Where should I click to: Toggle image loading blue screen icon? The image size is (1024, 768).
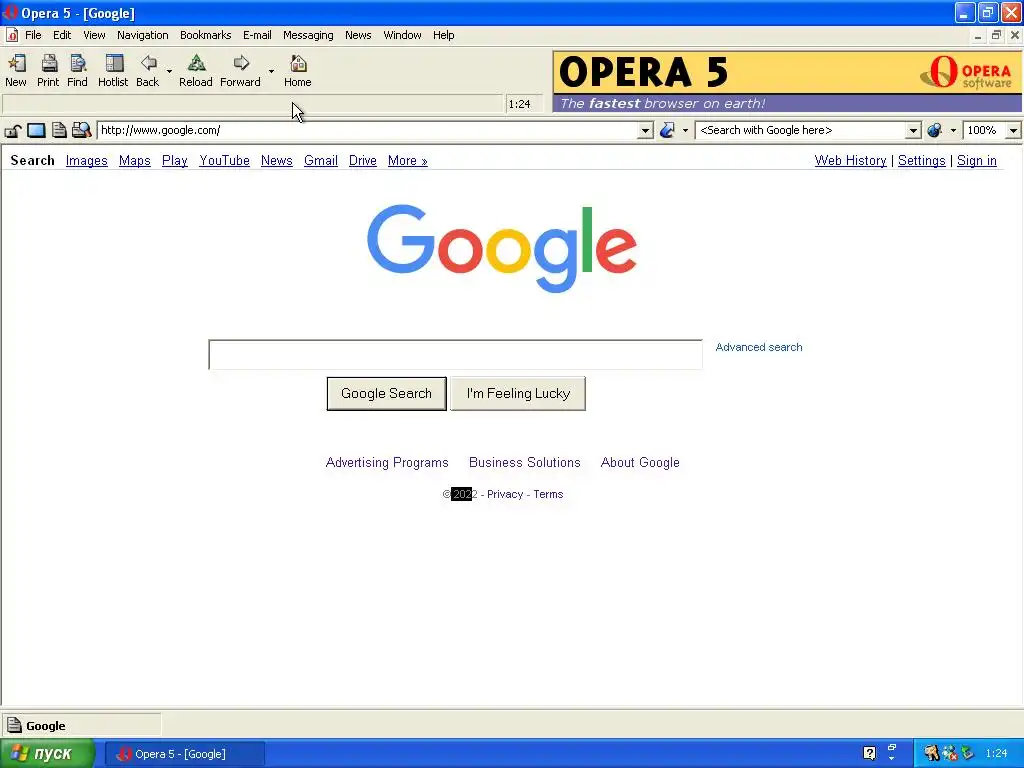coord(36,131)
